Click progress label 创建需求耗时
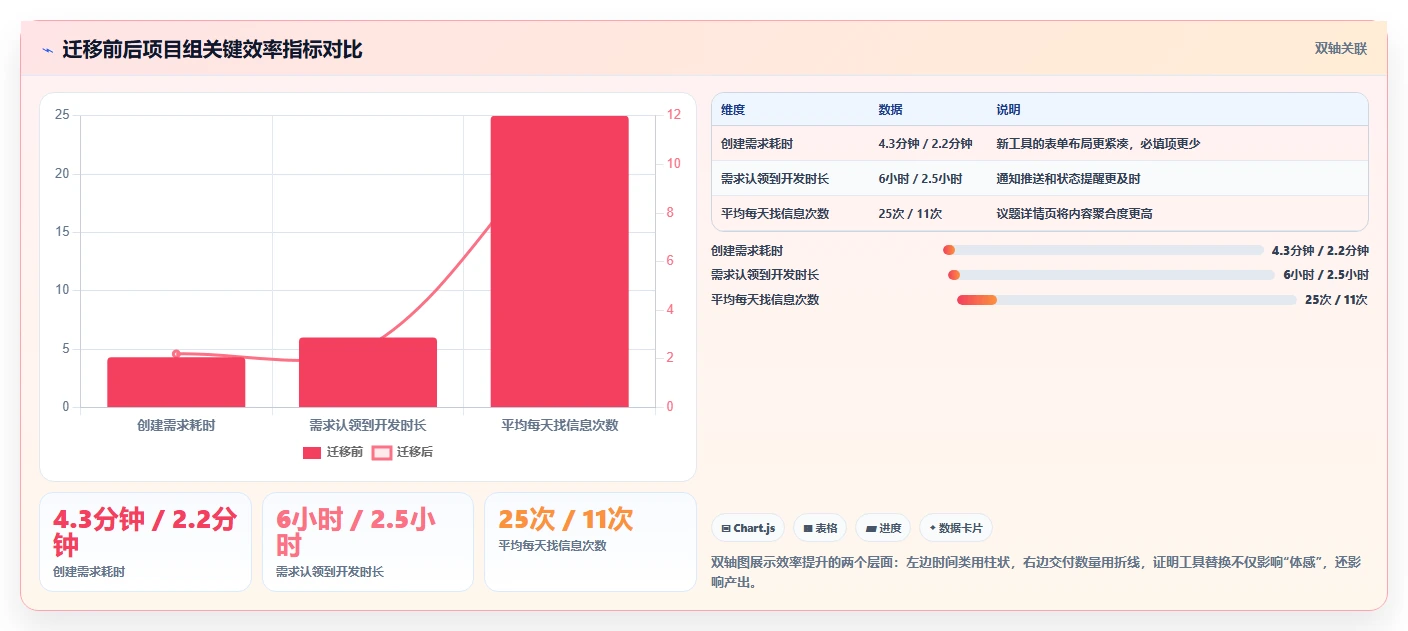 click(747, 251)
